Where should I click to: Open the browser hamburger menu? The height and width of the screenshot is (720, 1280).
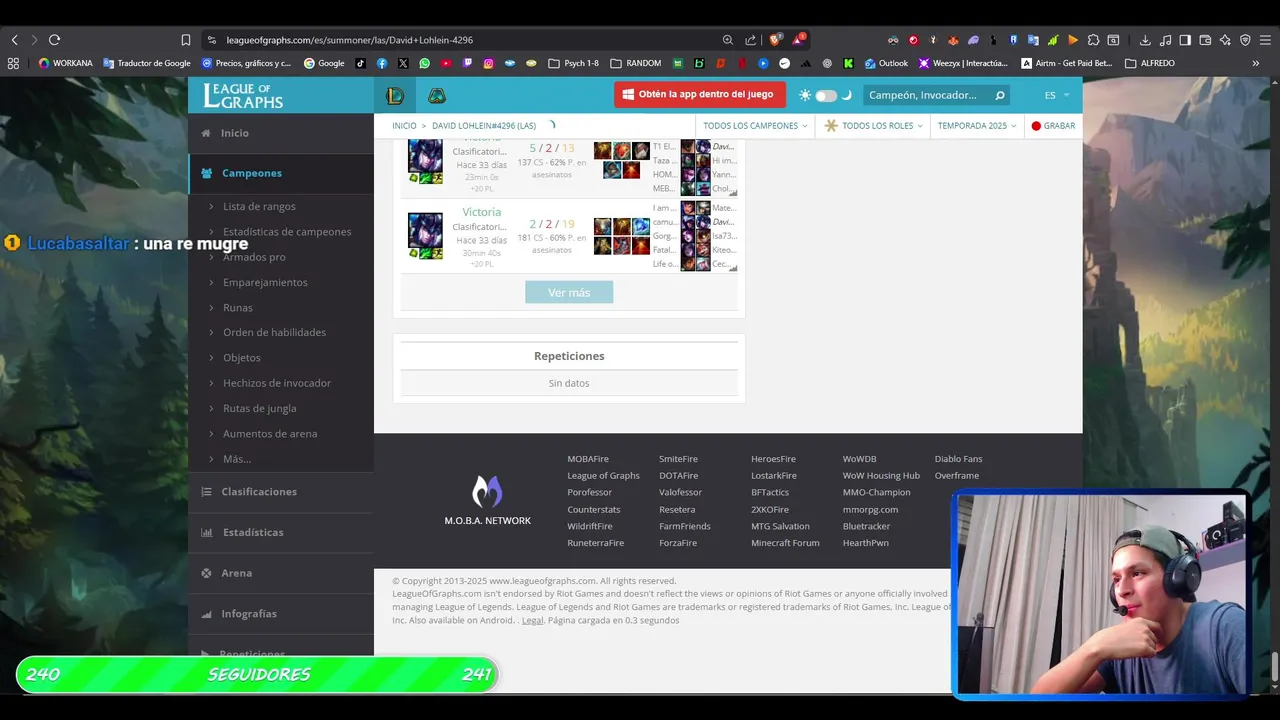click(1266, 40)
